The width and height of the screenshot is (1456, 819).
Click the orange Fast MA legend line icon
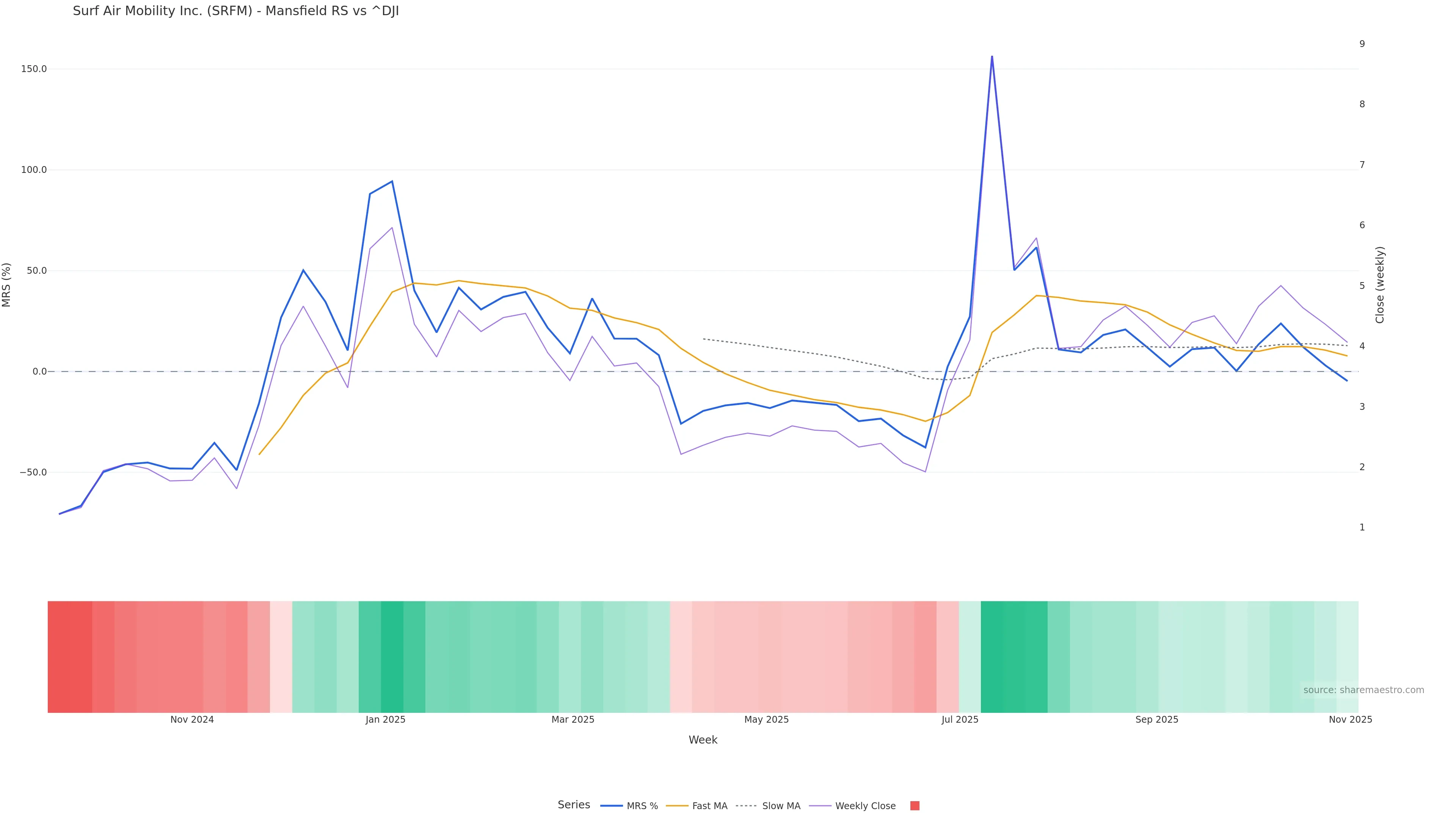coord(677,806)
